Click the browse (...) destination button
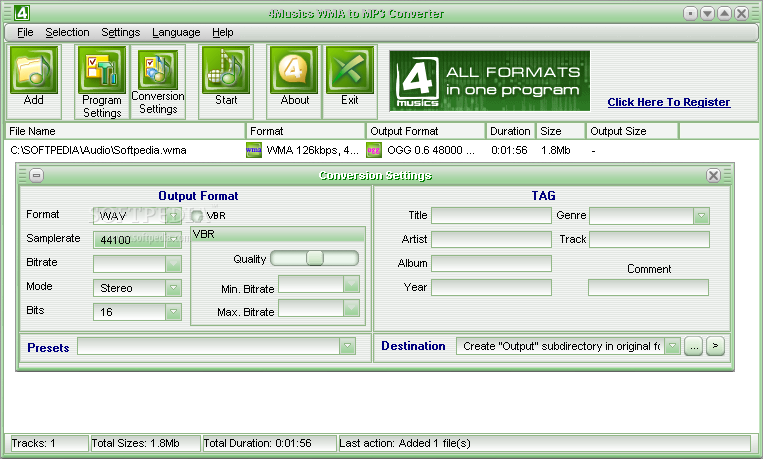Screen dimensions: 763x459 click(x=693, y=346)
